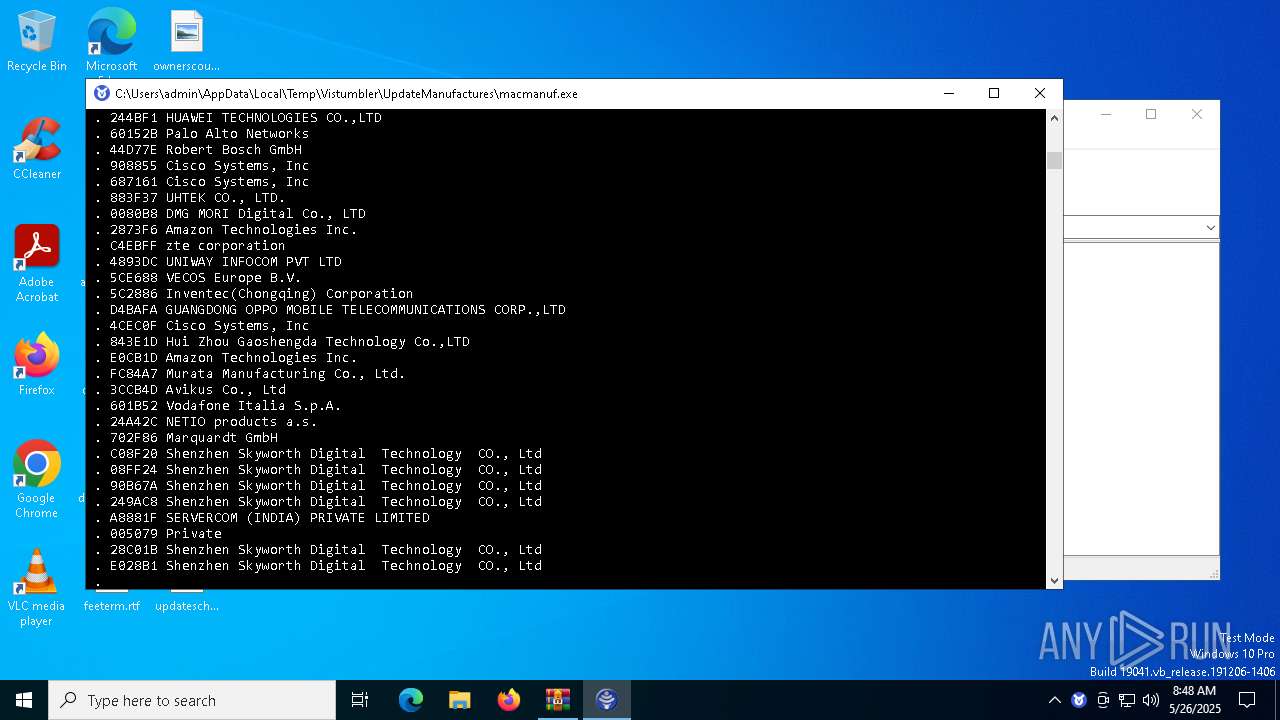The width and height of the screenshot is (1280, 720).
Task: Click the Type here to search box
Action: pos(192,700)
